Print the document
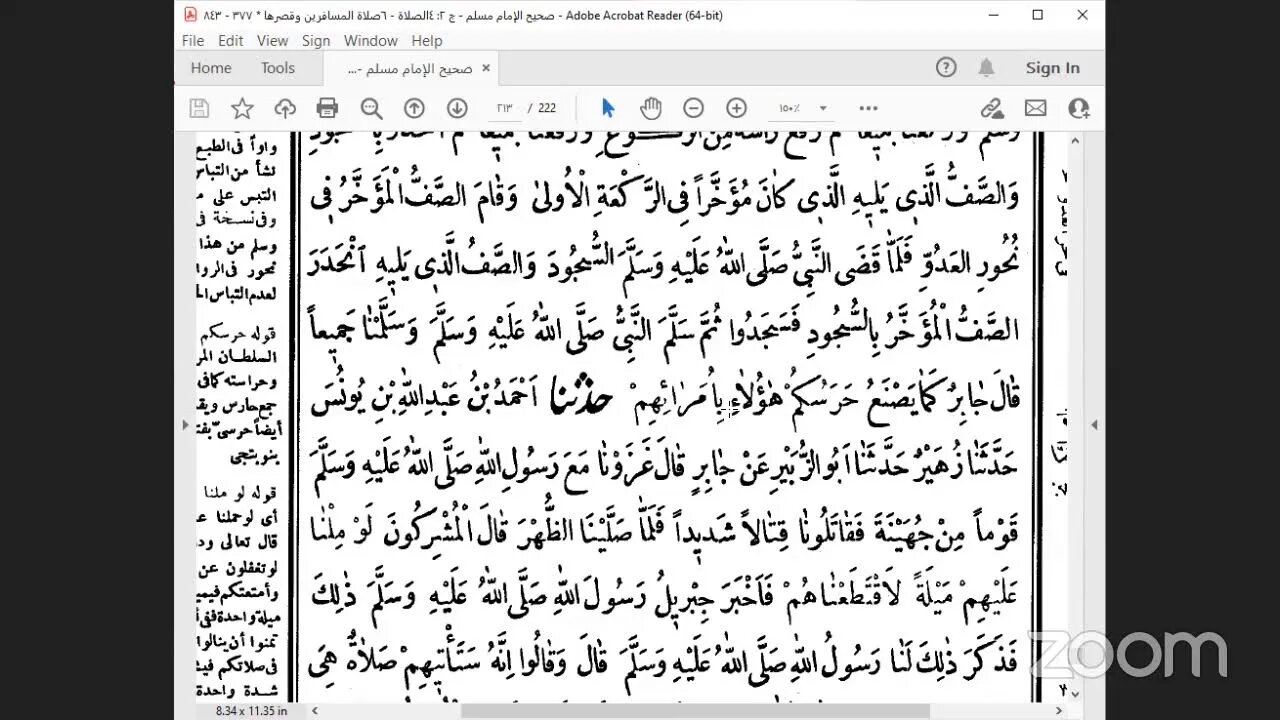Image resolution: width=1280 pixels, height=720 pixels. 327,108
